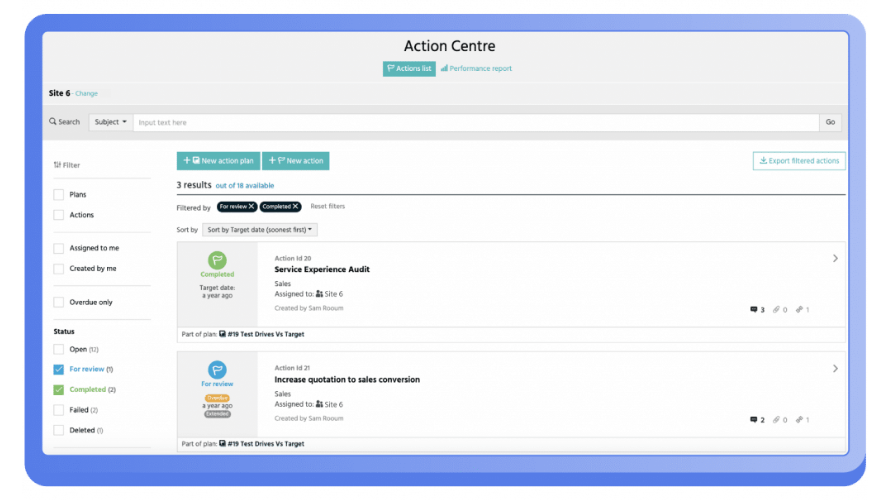
Task: Click the Search magnifier icon
Action: (x=53, y=121)
